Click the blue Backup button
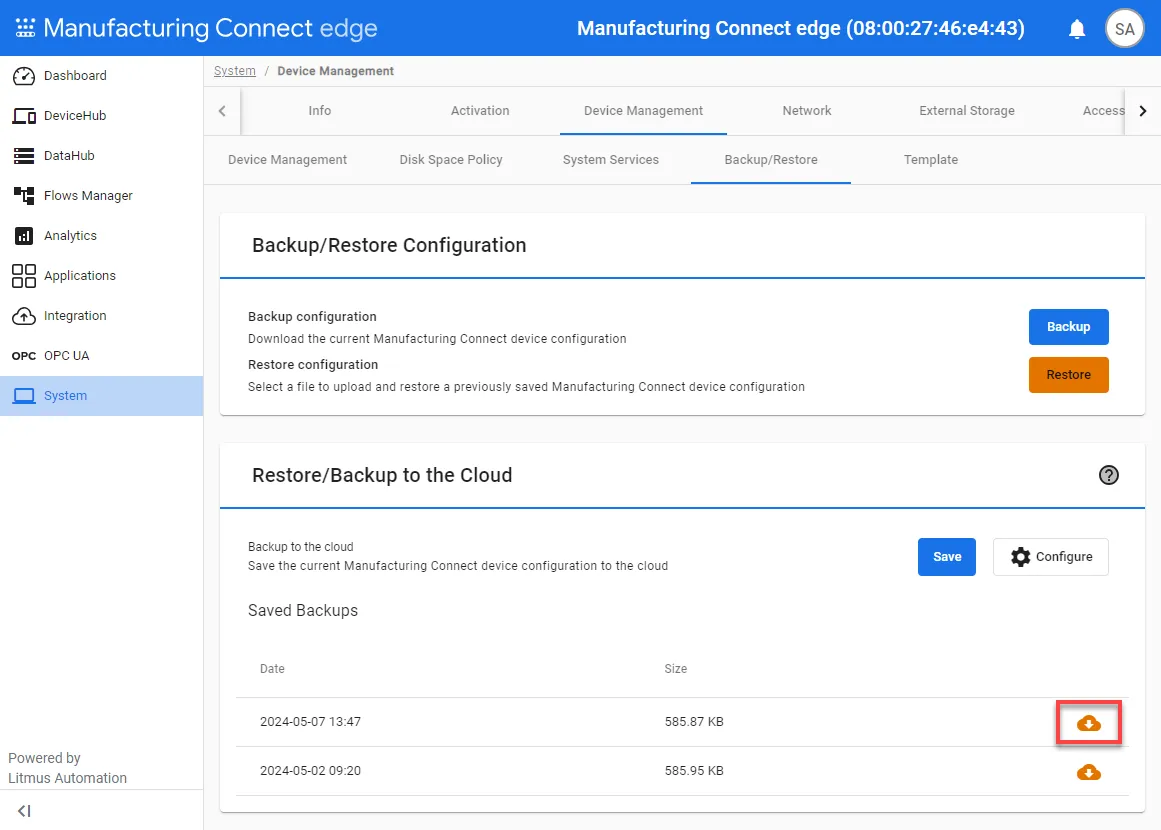The image size is (1161, 830). [x=1068, y=327]
